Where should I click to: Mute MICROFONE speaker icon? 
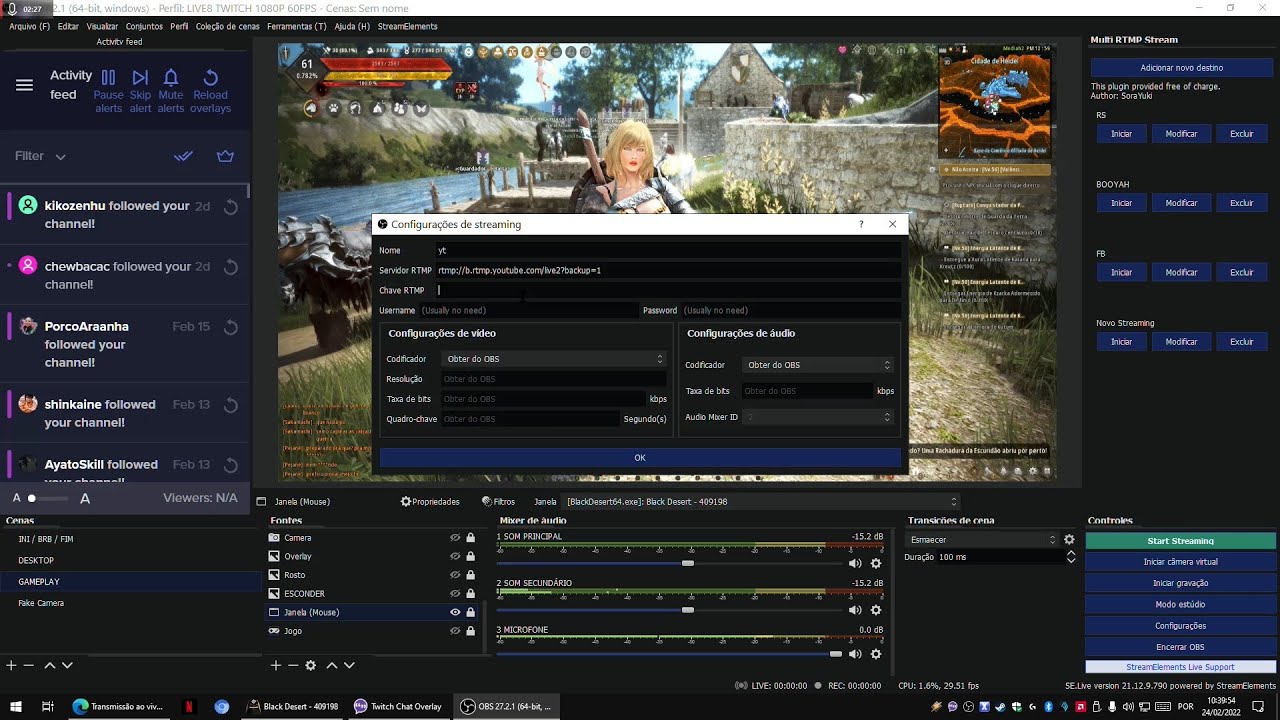click(x=855, y=654)
